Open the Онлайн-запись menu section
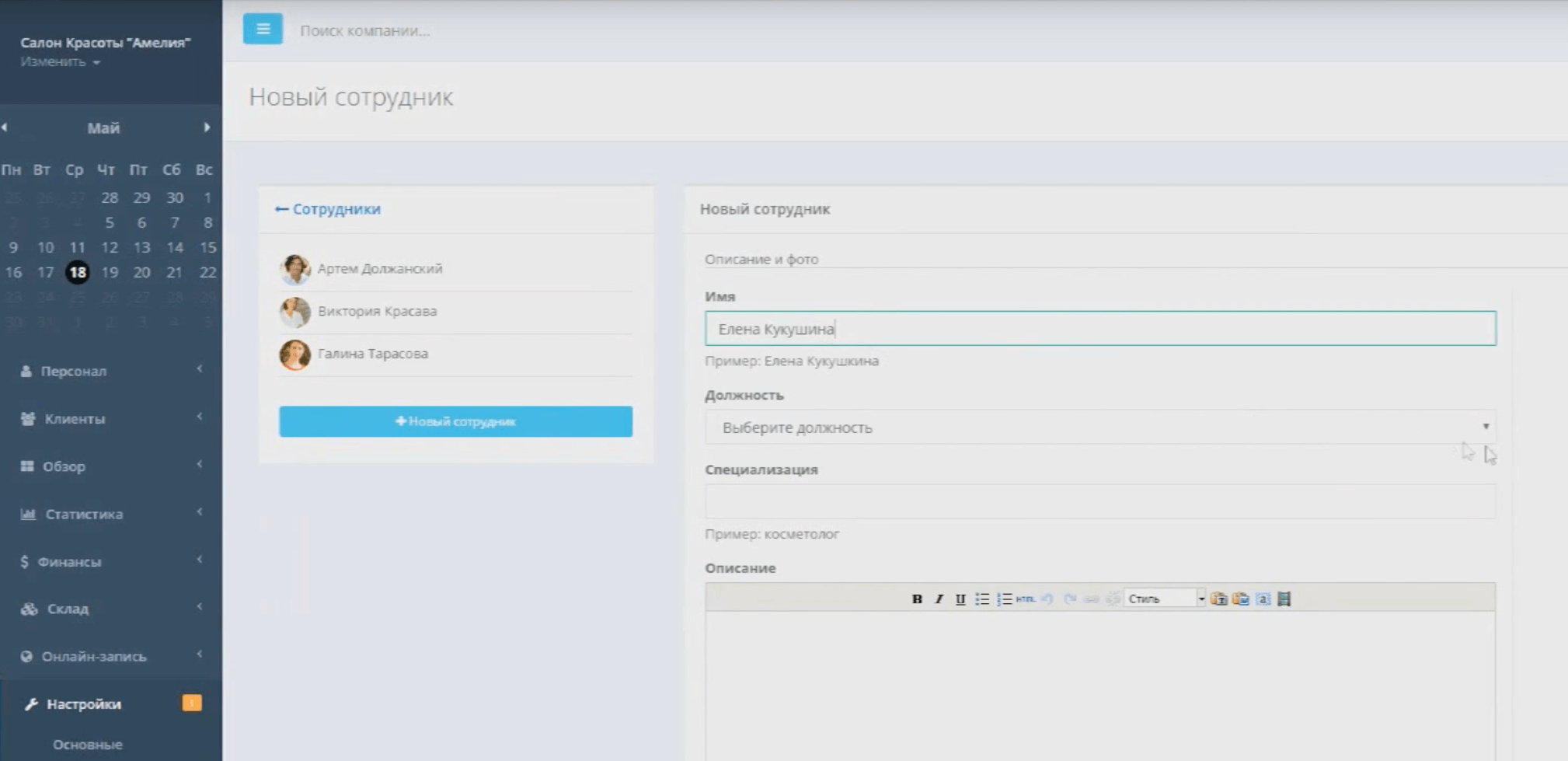The width and height of the screenshot is (1568, 761). (93, 657)
